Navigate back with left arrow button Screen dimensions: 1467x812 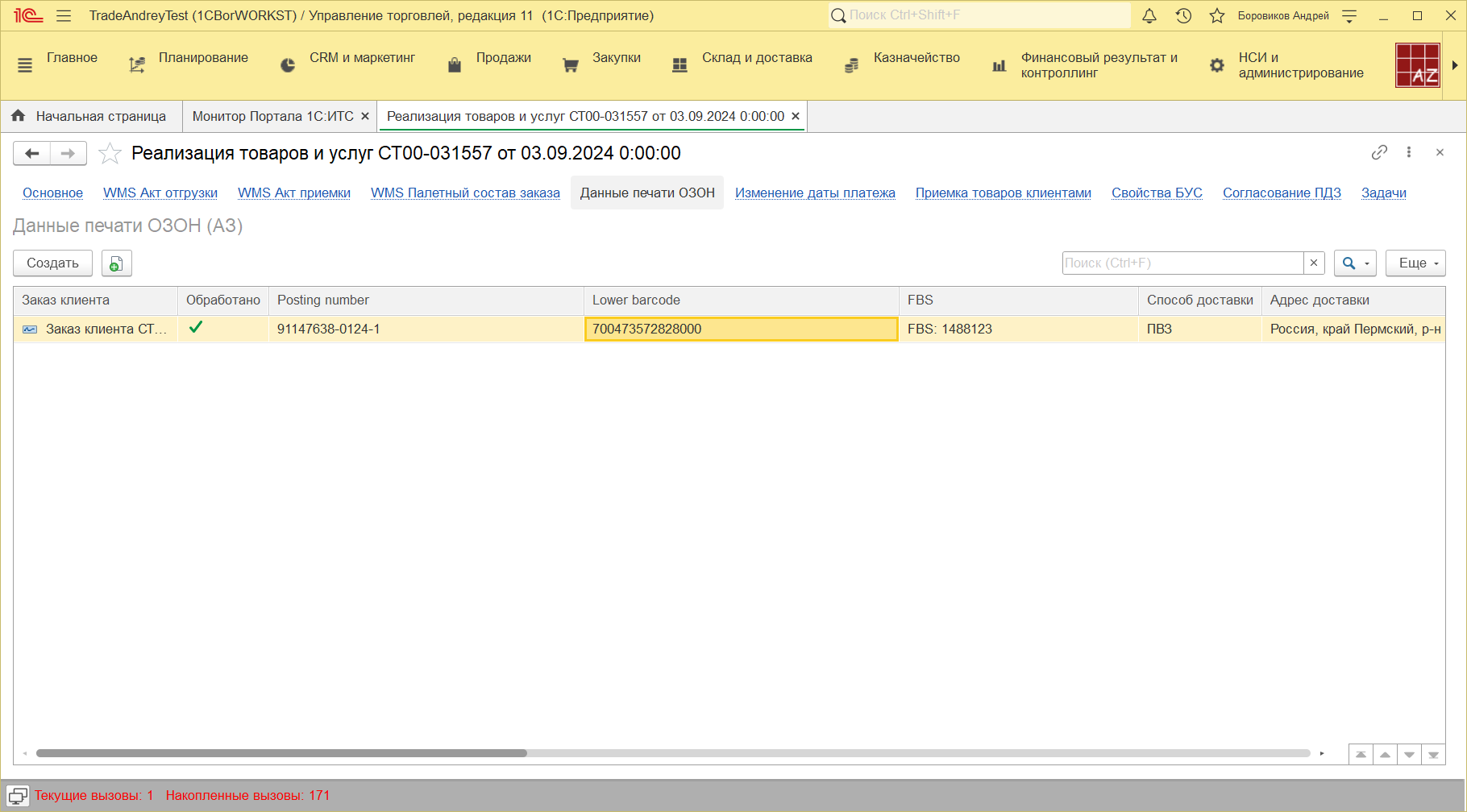point(32,153)
